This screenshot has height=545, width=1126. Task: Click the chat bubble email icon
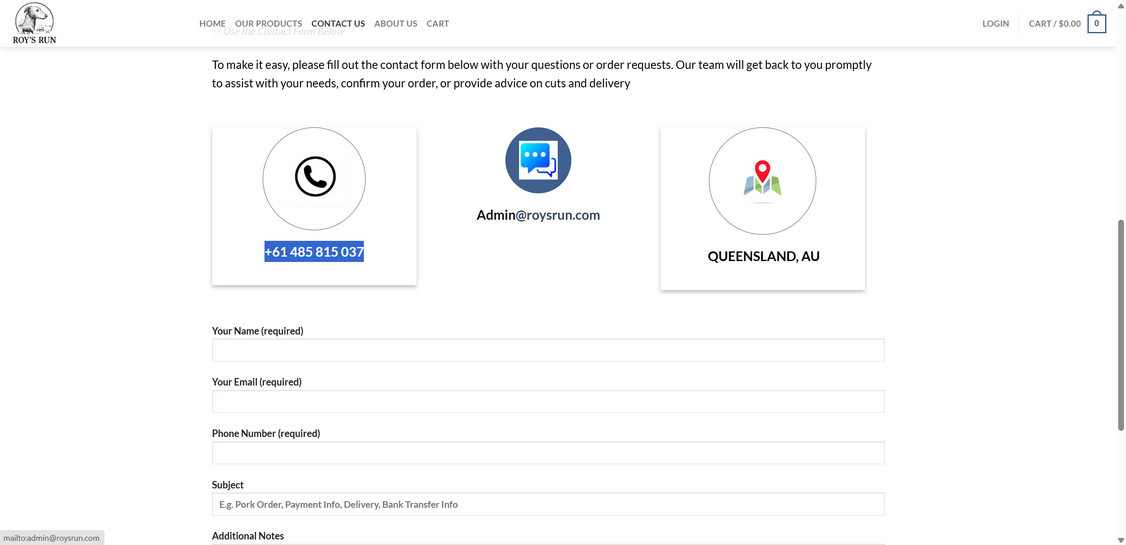(x=538, y=160)
